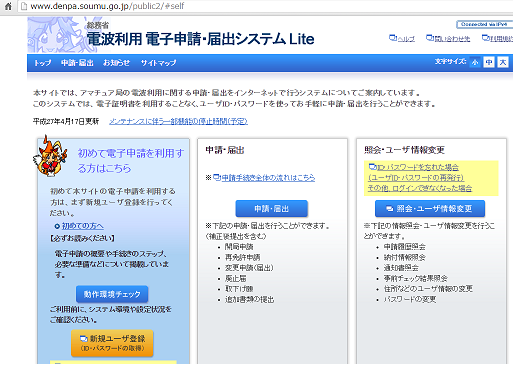
Task: Click the page icon beside the URL
Action: [24, 6]
